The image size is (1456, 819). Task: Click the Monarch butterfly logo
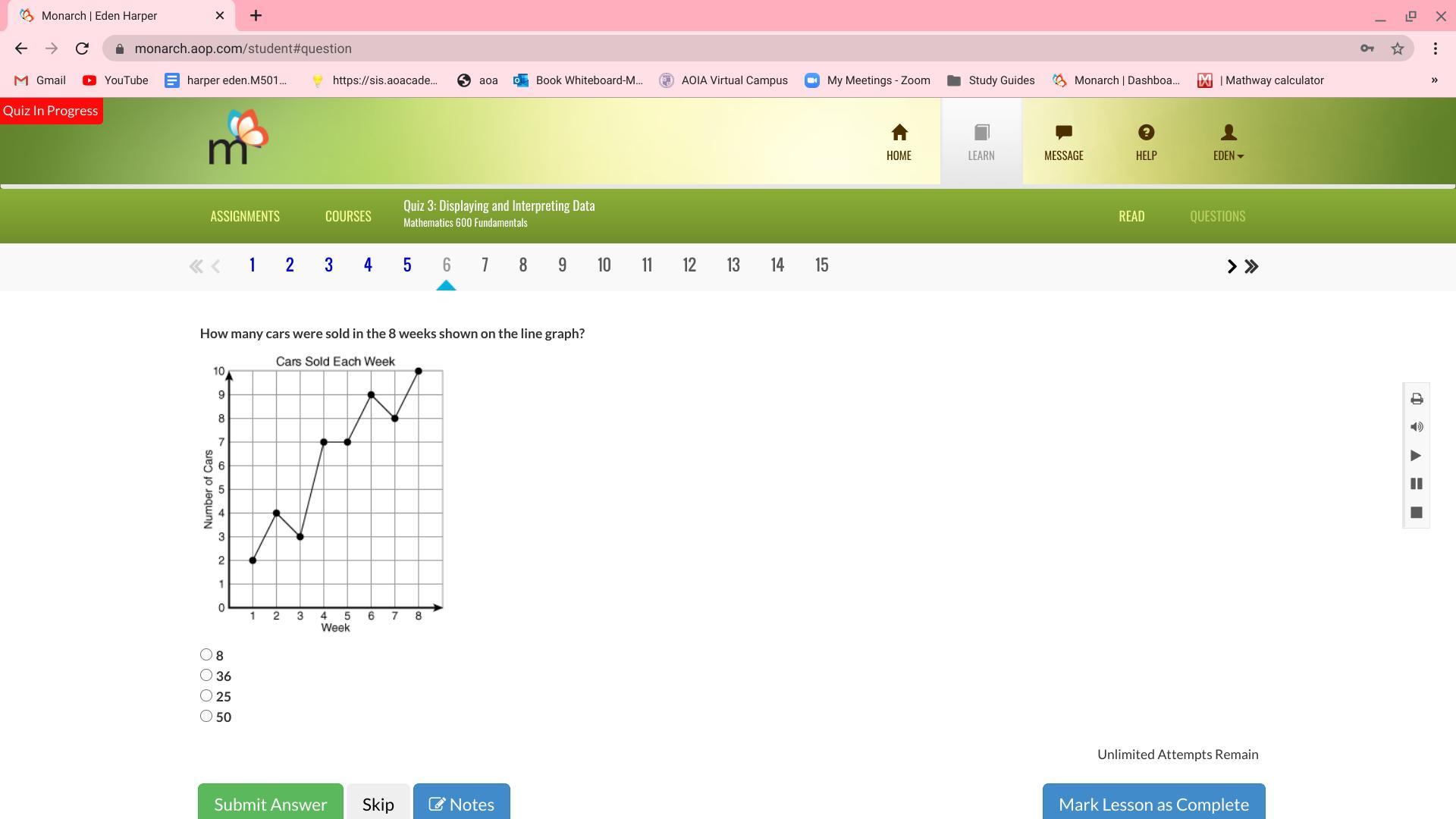238,138
